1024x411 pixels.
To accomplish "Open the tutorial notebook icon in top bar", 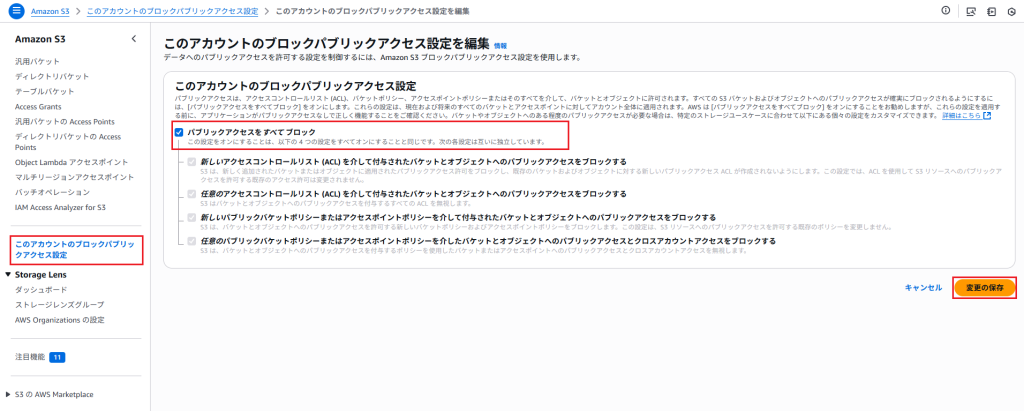I will tap(991, 11).
